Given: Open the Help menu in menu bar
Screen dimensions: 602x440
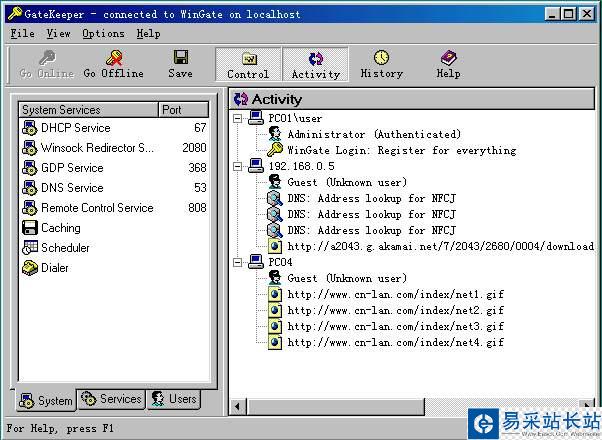Looking at the screenshot, I should click(149, 33).
